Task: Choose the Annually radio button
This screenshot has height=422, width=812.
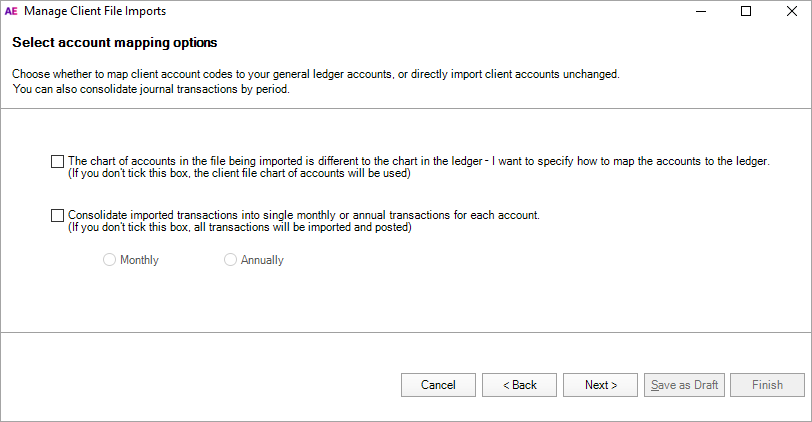Action: [231, 260]
